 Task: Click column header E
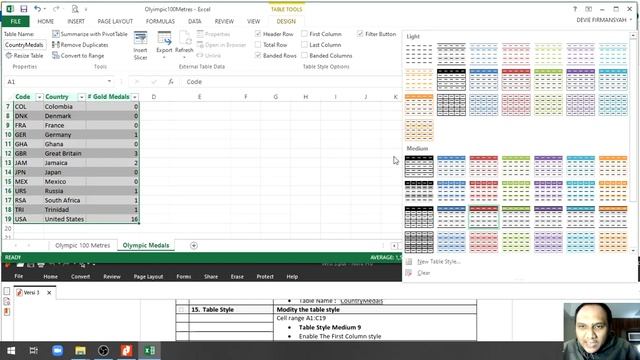pyautogui.click(x=200, y=97)
